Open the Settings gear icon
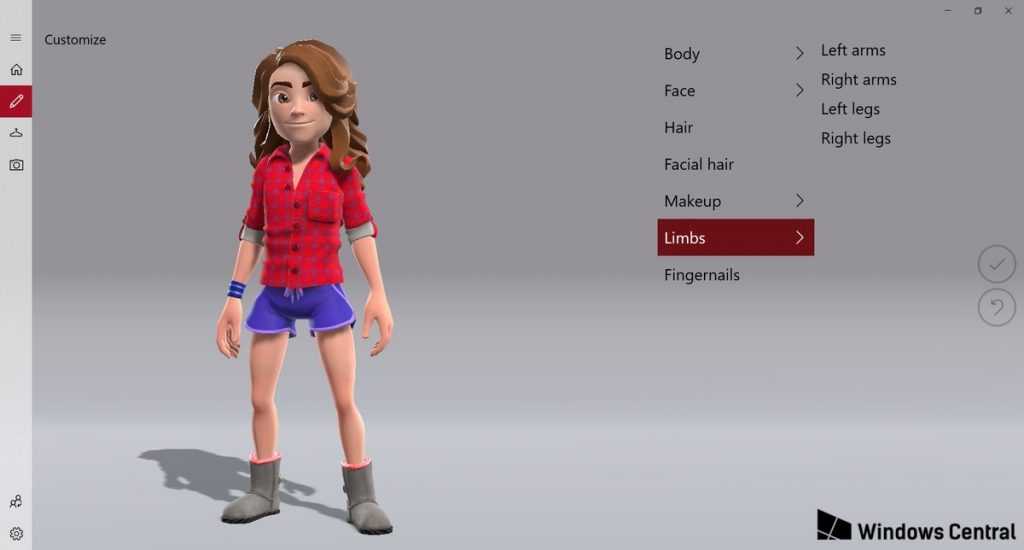 pyautogui.click(x=16, y=534)
